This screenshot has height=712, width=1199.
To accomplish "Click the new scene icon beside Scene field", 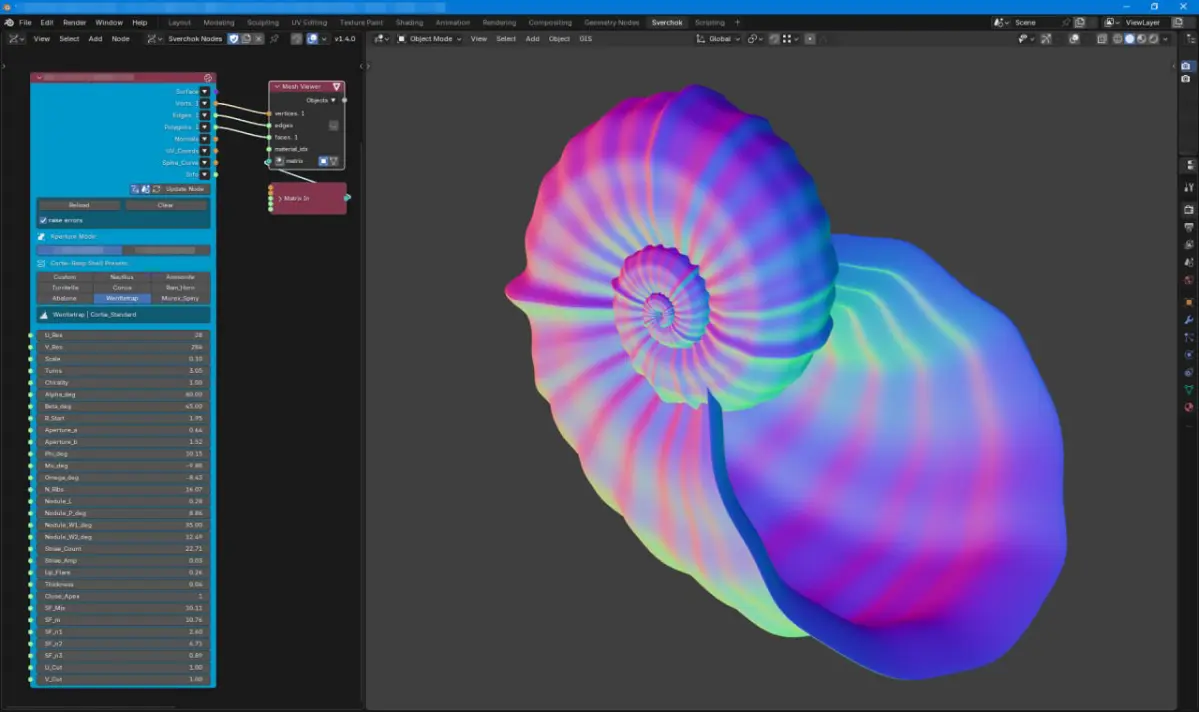I will click(x=1080, y=23).
